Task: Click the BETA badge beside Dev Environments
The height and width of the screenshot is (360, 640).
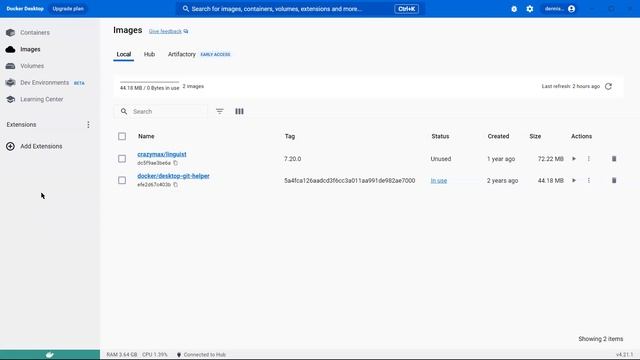Action: click(79, 83)
